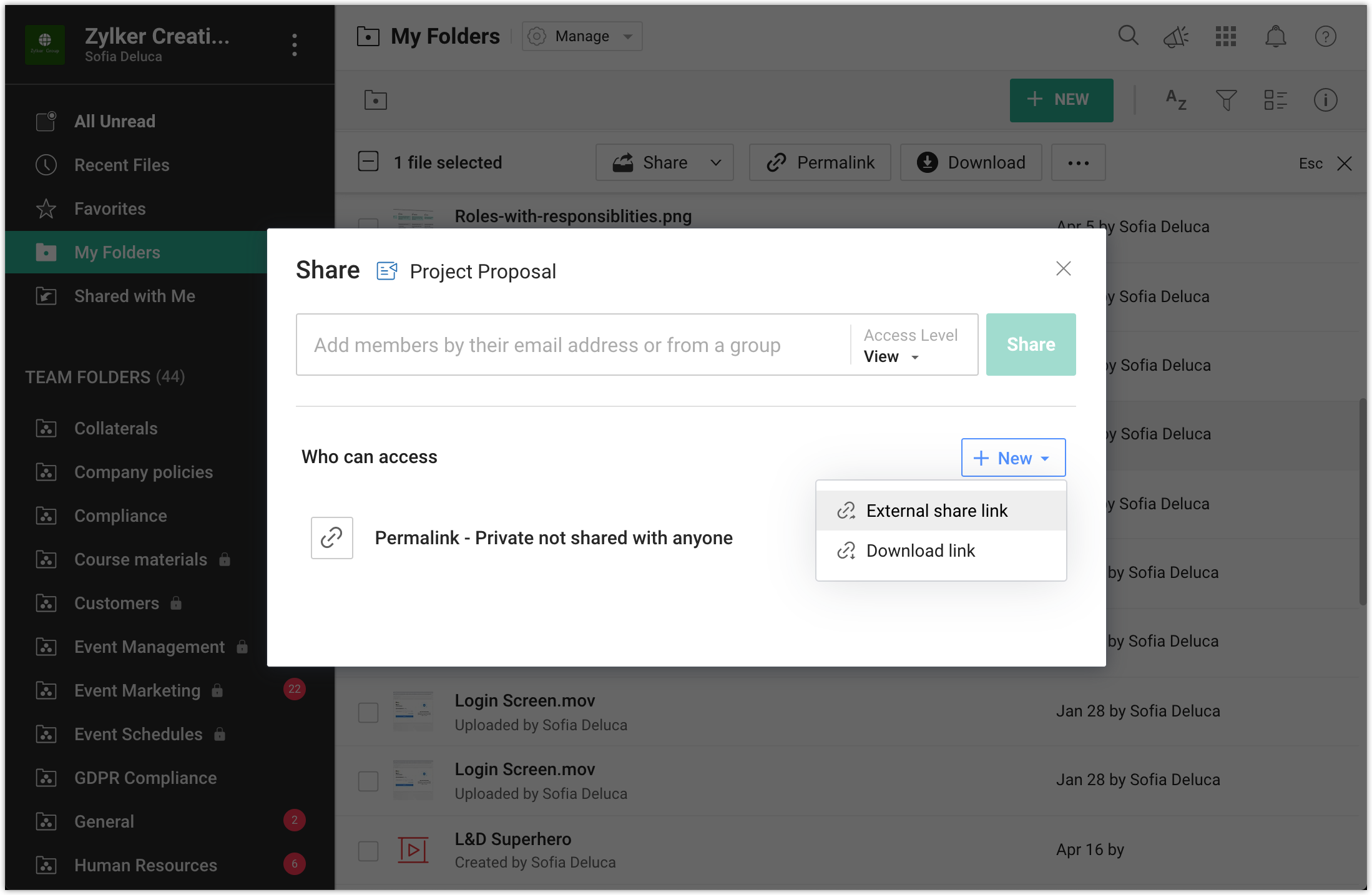Open the apps grid icon
The image size is (1372, 895).
(1225, 37)
